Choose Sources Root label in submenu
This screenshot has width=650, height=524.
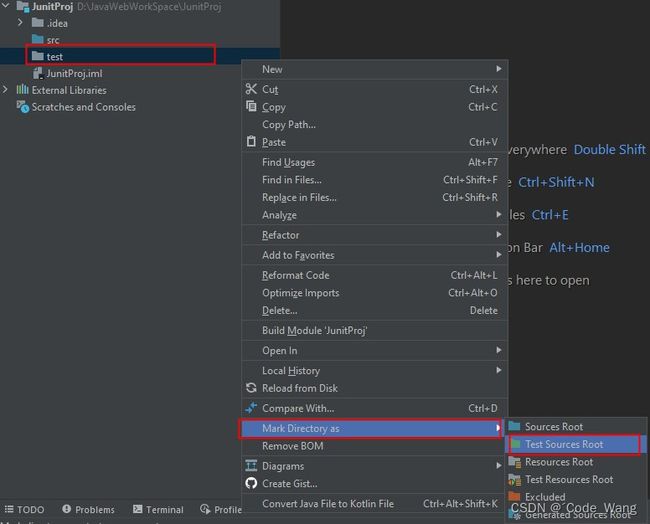click(554, 427)
